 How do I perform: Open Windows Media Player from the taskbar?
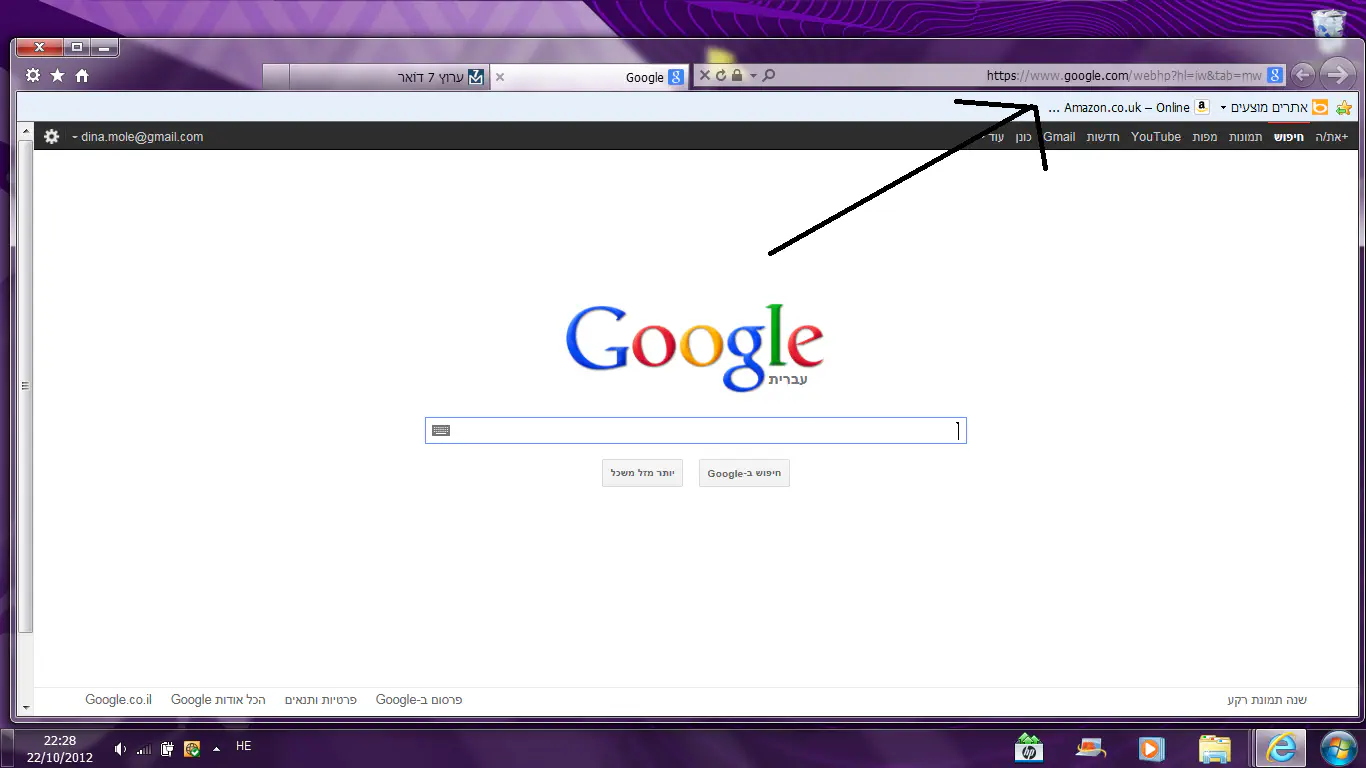tap(1151, 748)
